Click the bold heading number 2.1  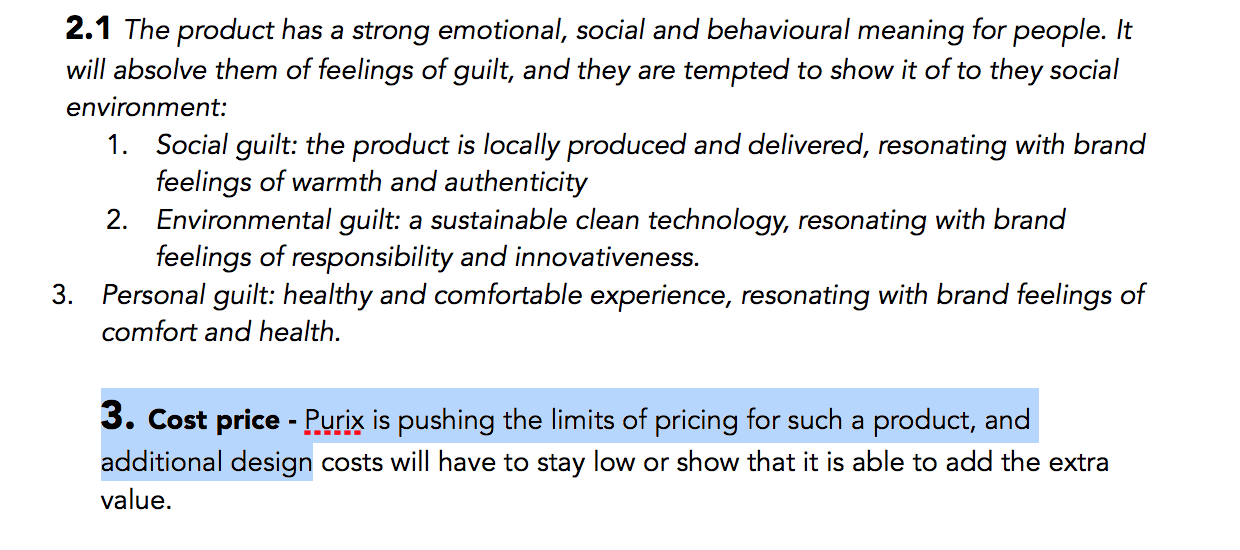click(90, 31)
